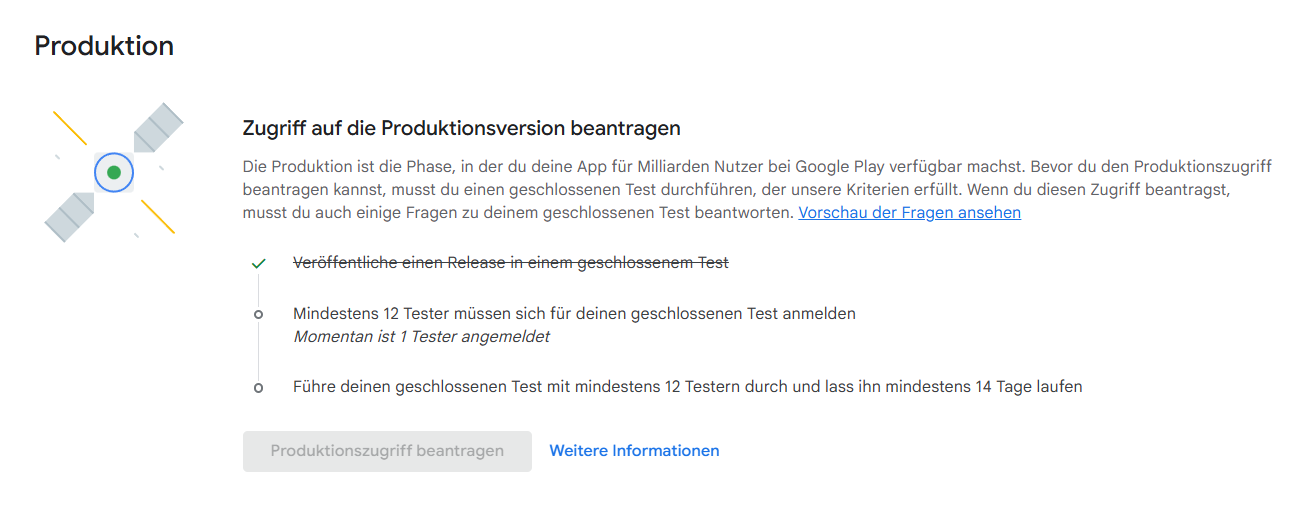Click the "Zugriff auf die Produktionsversion beantragen" heading

tap(461, 128)
